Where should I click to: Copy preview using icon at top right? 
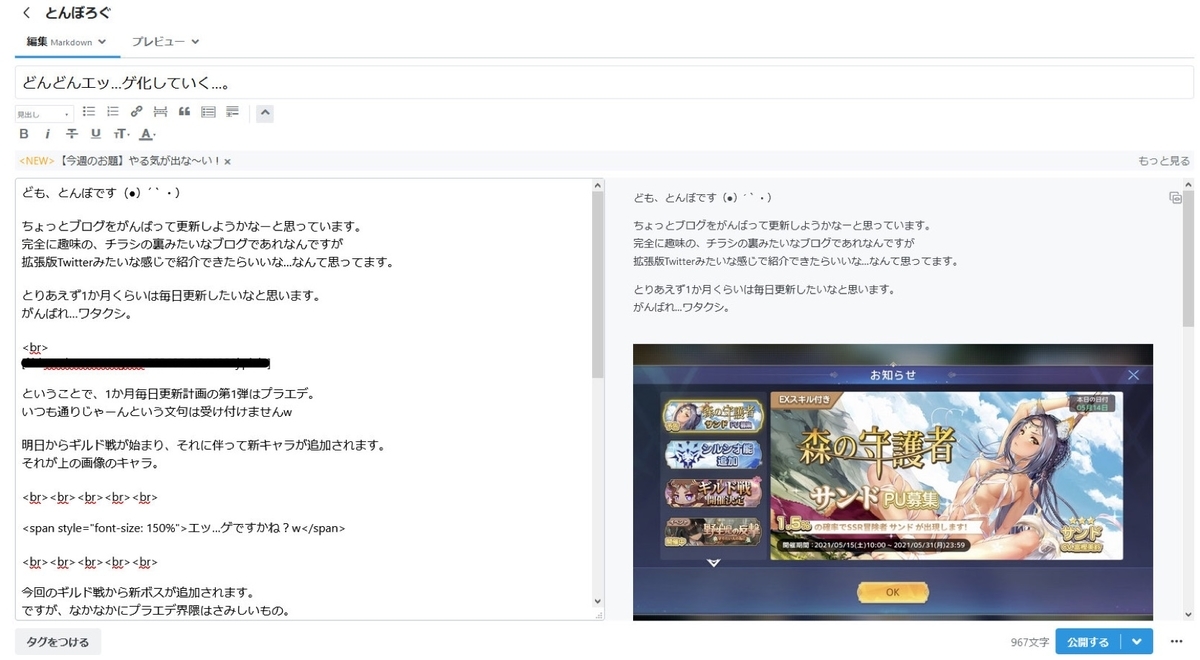[1175, 198]
